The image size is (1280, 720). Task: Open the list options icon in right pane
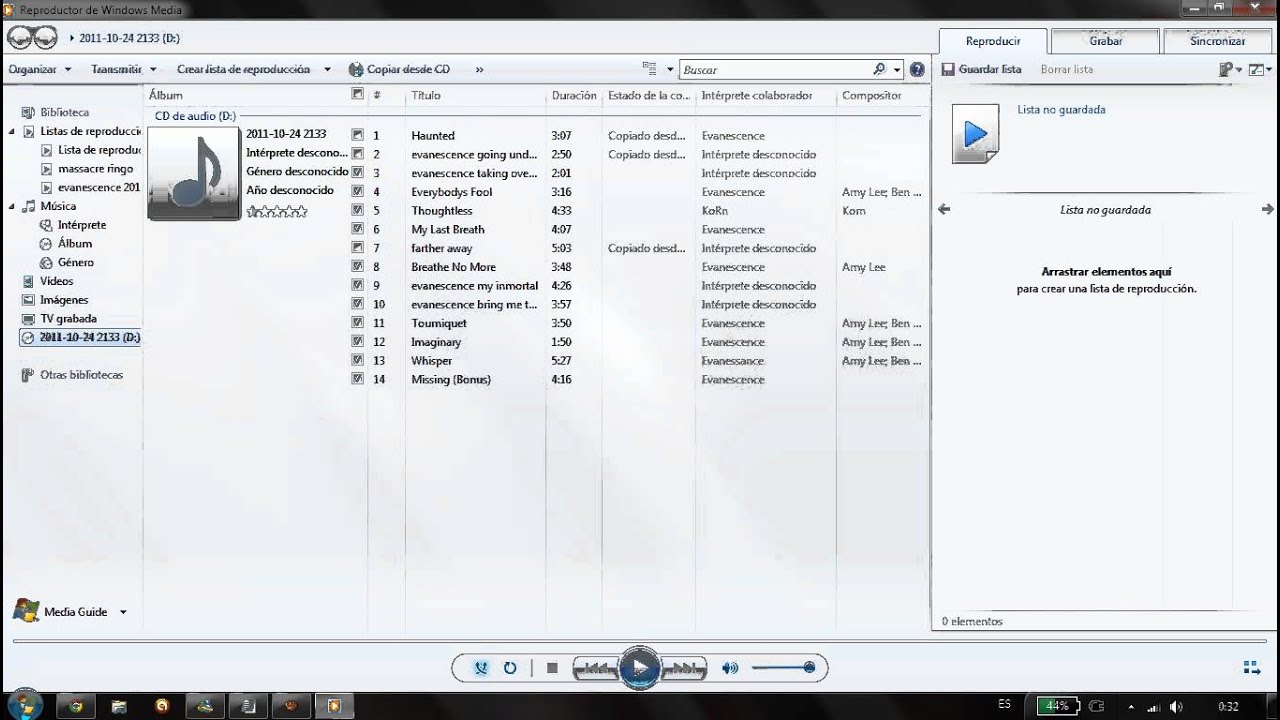tap(1226, 70)
